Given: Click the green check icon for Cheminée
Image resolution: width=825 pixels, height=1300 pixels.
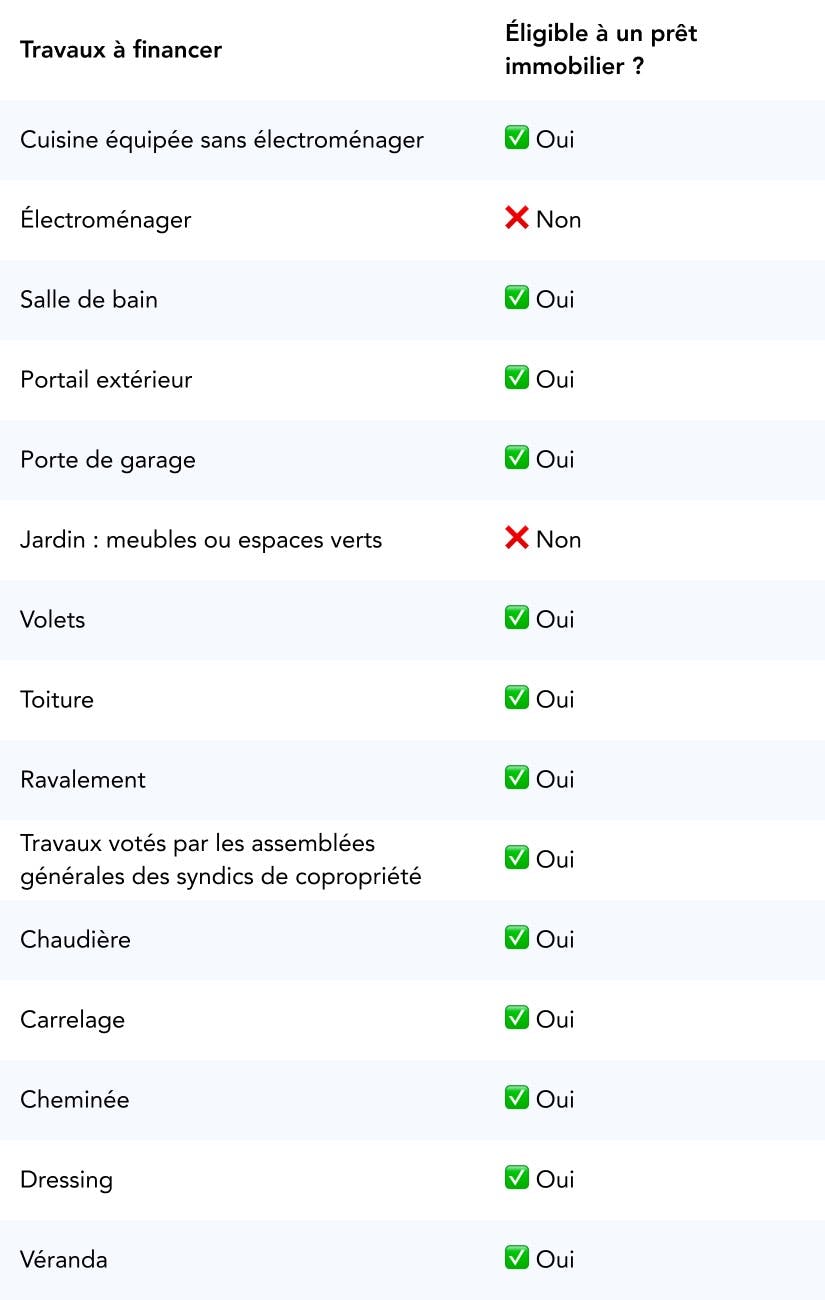Looking at the screenshot, I should point(516,1098).
